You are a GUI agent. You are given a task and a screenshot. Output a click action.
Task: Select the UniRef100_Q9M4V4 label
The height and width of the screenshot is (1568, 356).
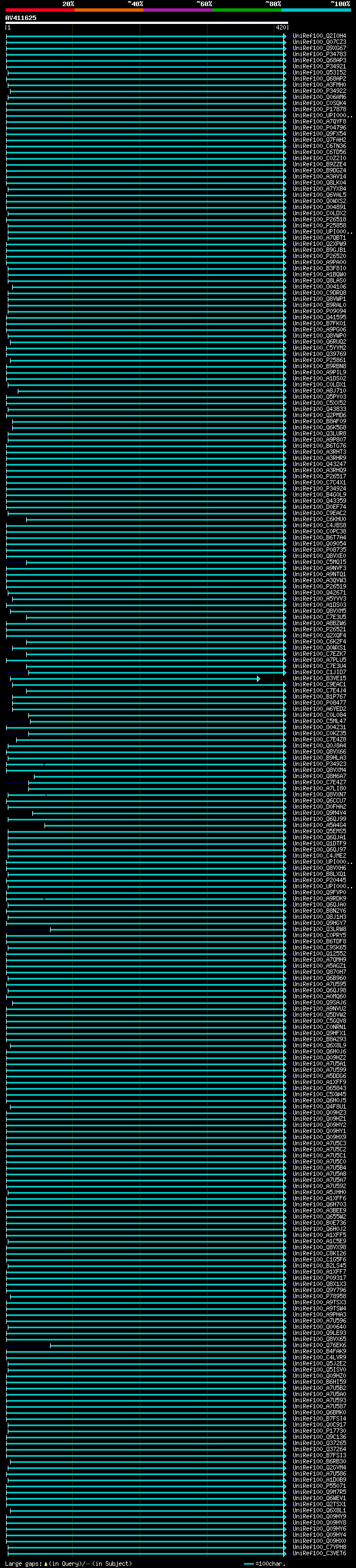click(x=319, y=813)
